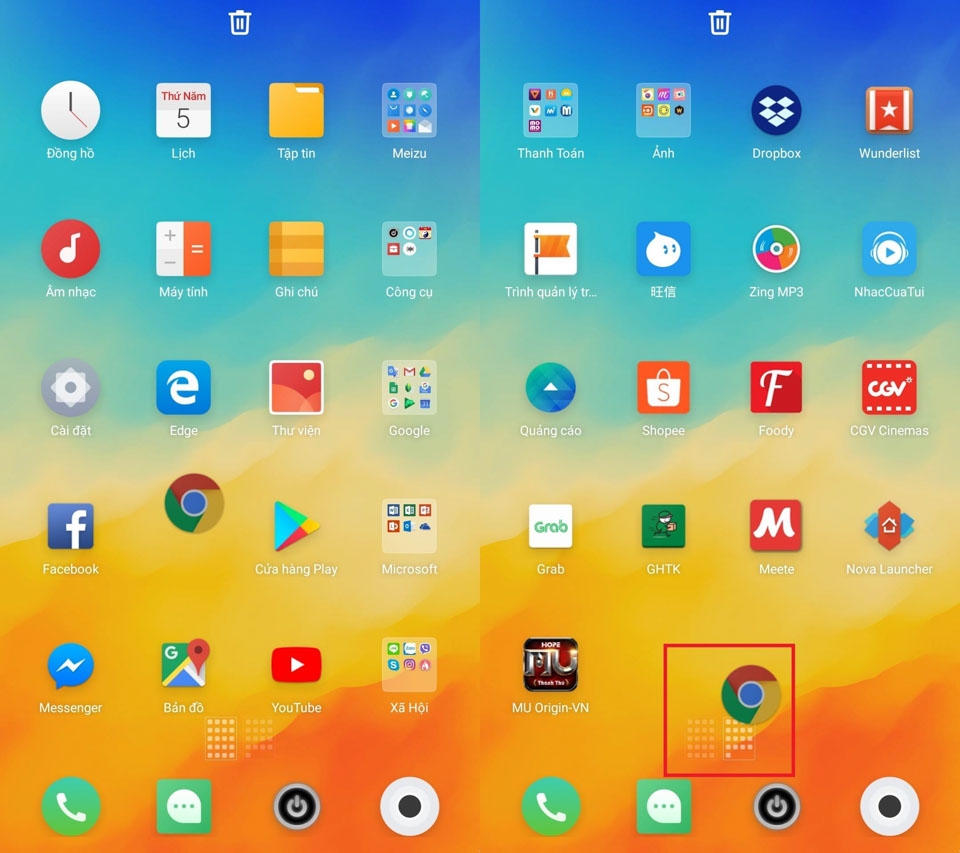
Task: Open the Tập tin file manager
Action: [296, 110]
